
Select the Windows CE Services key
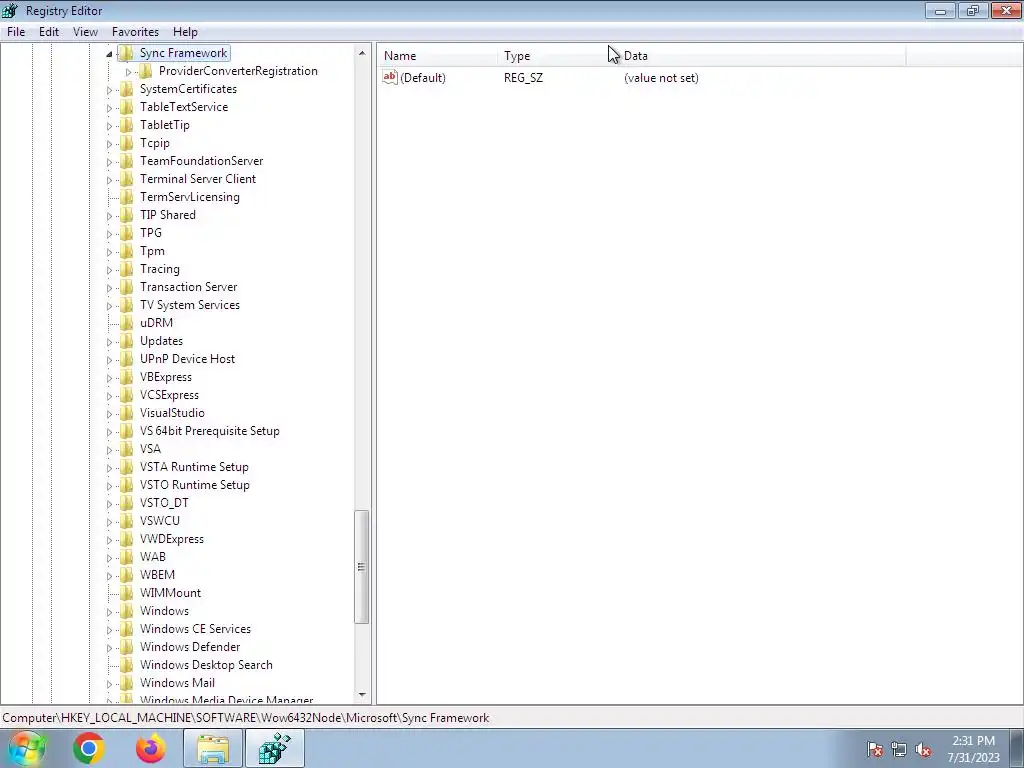click(195, 629)
